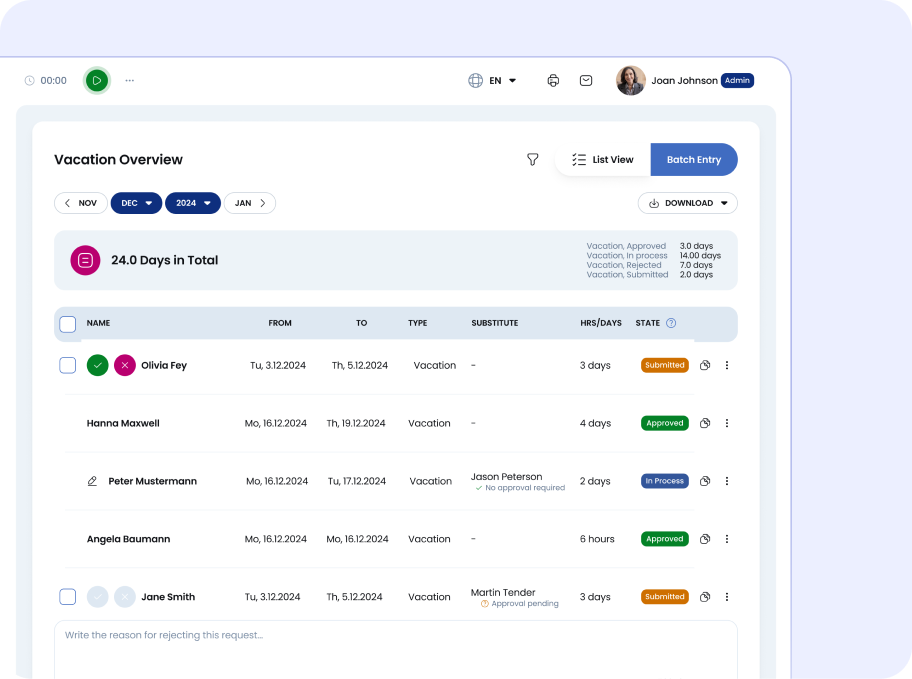This screenshot has height=679, width=912.
Task: Click Olivia Fey's Submitted status badge
Action: [665, 365]
